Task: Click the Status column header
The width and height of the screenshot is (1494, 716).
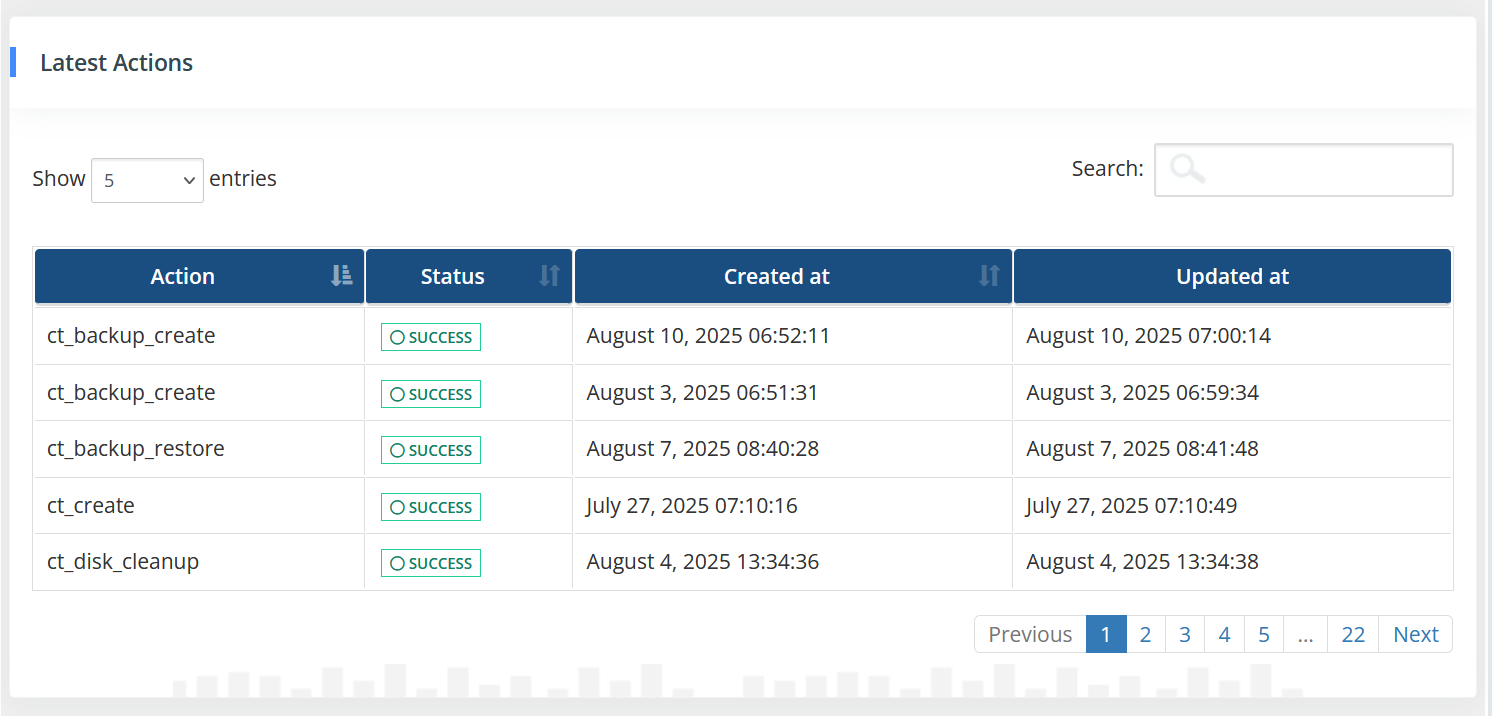Action: tap(469, 276)
